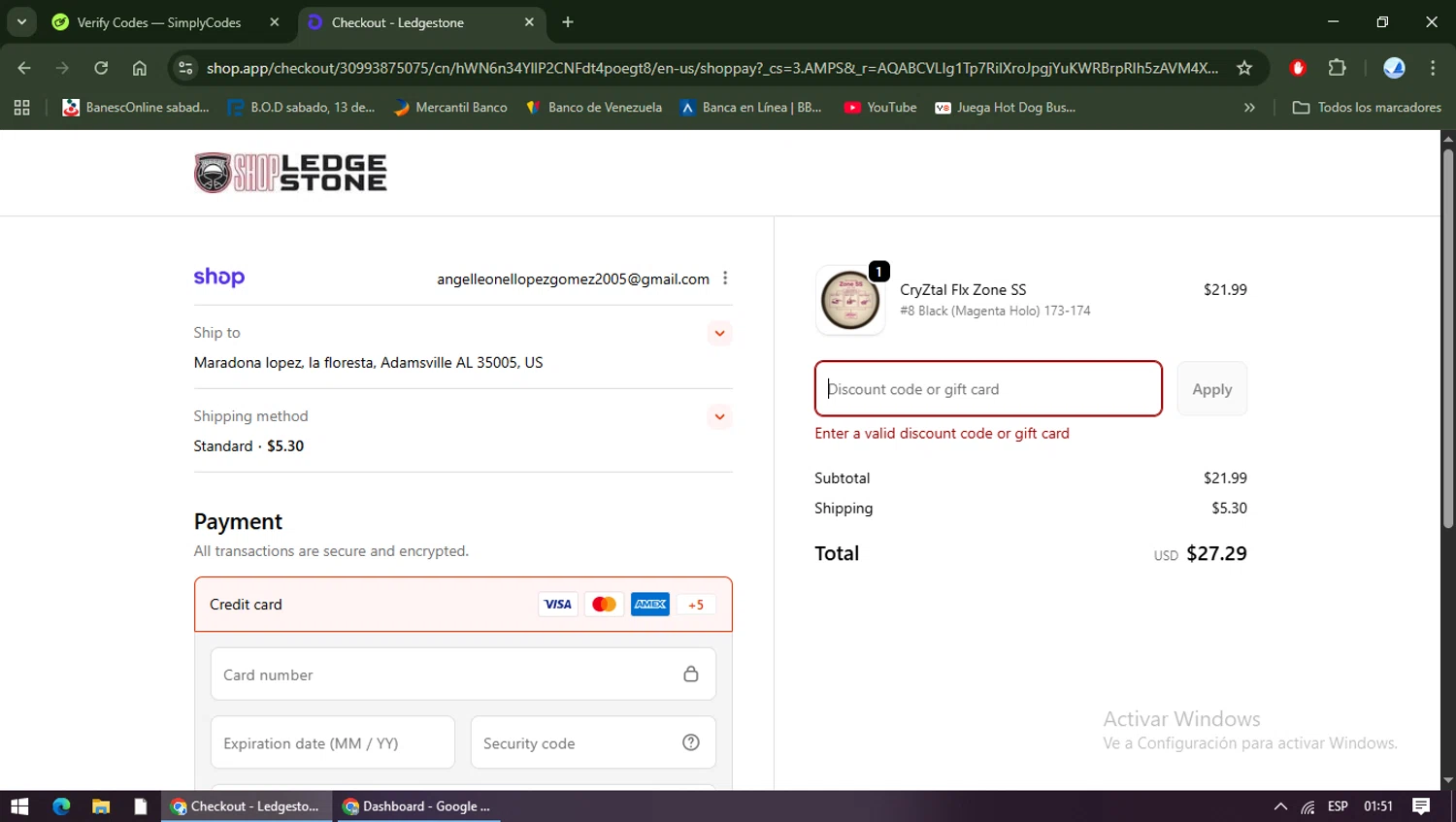
Task: Open Mercantil Banco bookmark
Action: (x=450, y=108)
